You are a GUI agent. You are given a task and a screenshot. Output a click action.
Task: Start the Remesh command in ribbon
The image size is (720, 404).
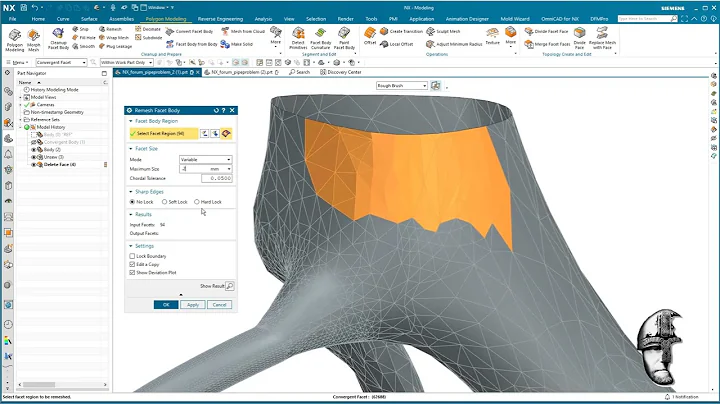(110, 29)
